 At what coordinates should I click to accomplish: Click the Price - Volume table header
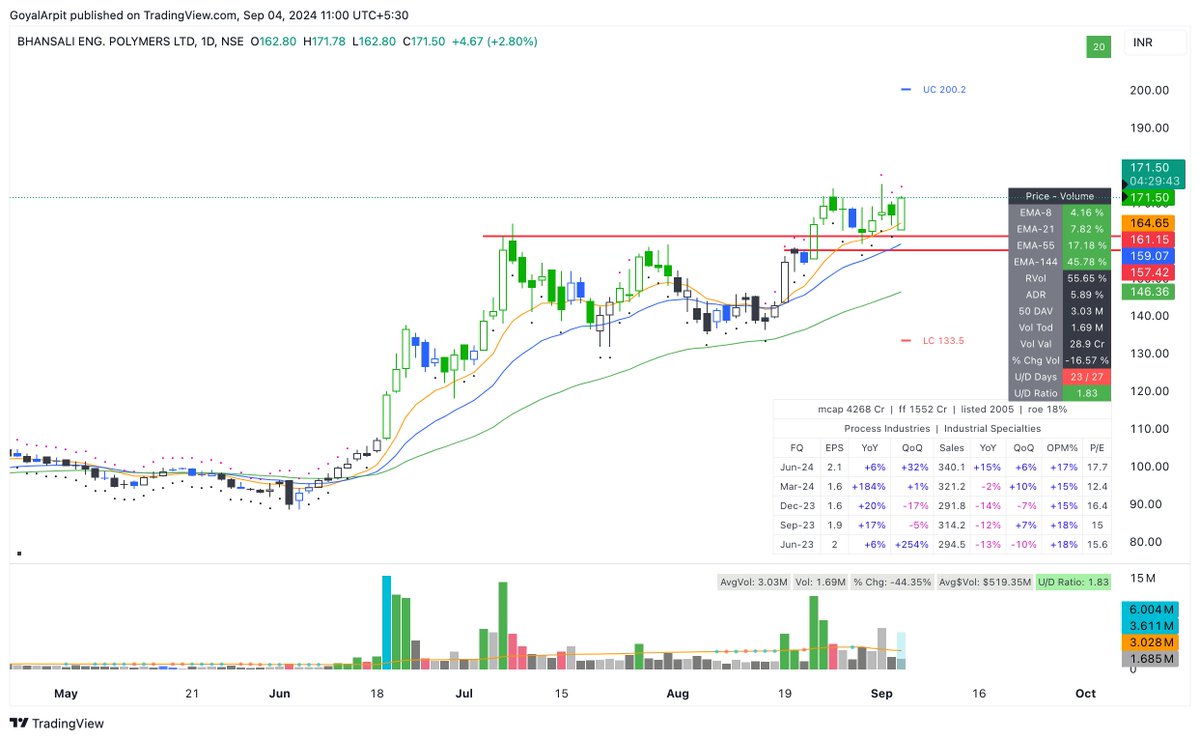(x=1059, y=196)
